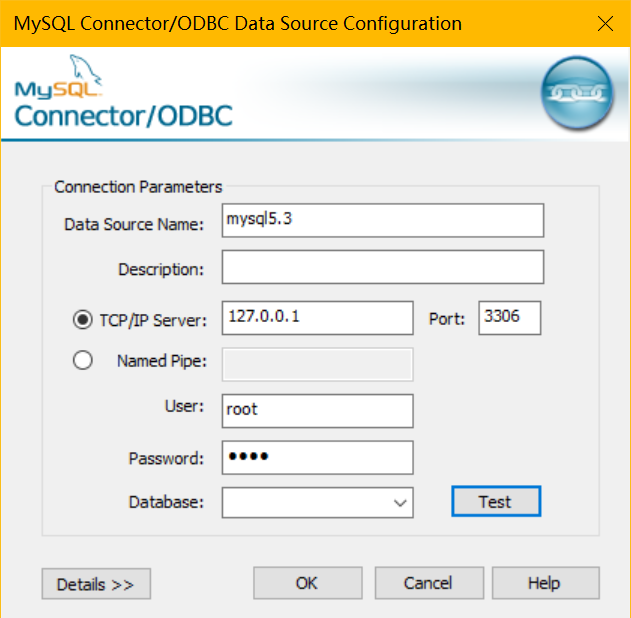Confirm settings with the OK button
The height and width of the screenshot is (618, 631).
(x=307, y=583)
